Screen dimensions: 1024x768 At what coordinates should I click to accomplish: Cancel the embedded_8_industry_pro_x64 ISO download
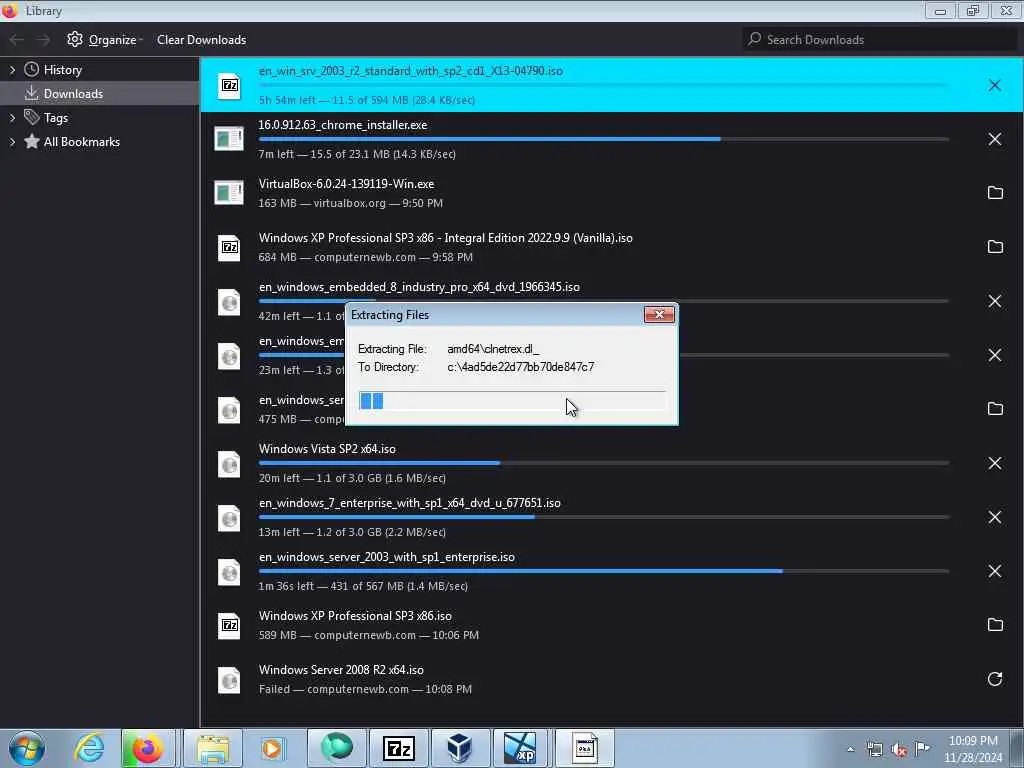(994, 301)
